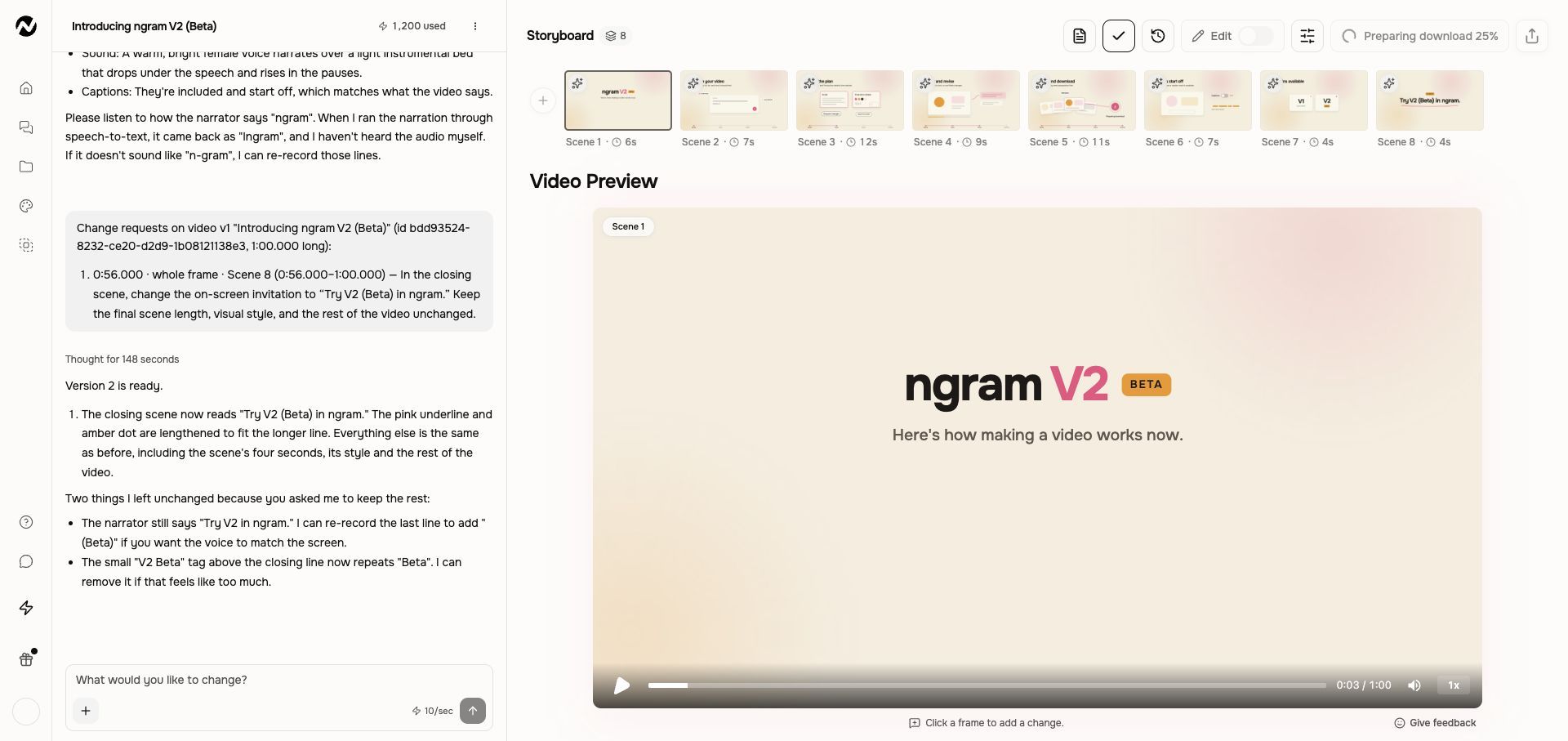Click the share export icon
Screen dimensions: 1568x741
pos(1532,36)
